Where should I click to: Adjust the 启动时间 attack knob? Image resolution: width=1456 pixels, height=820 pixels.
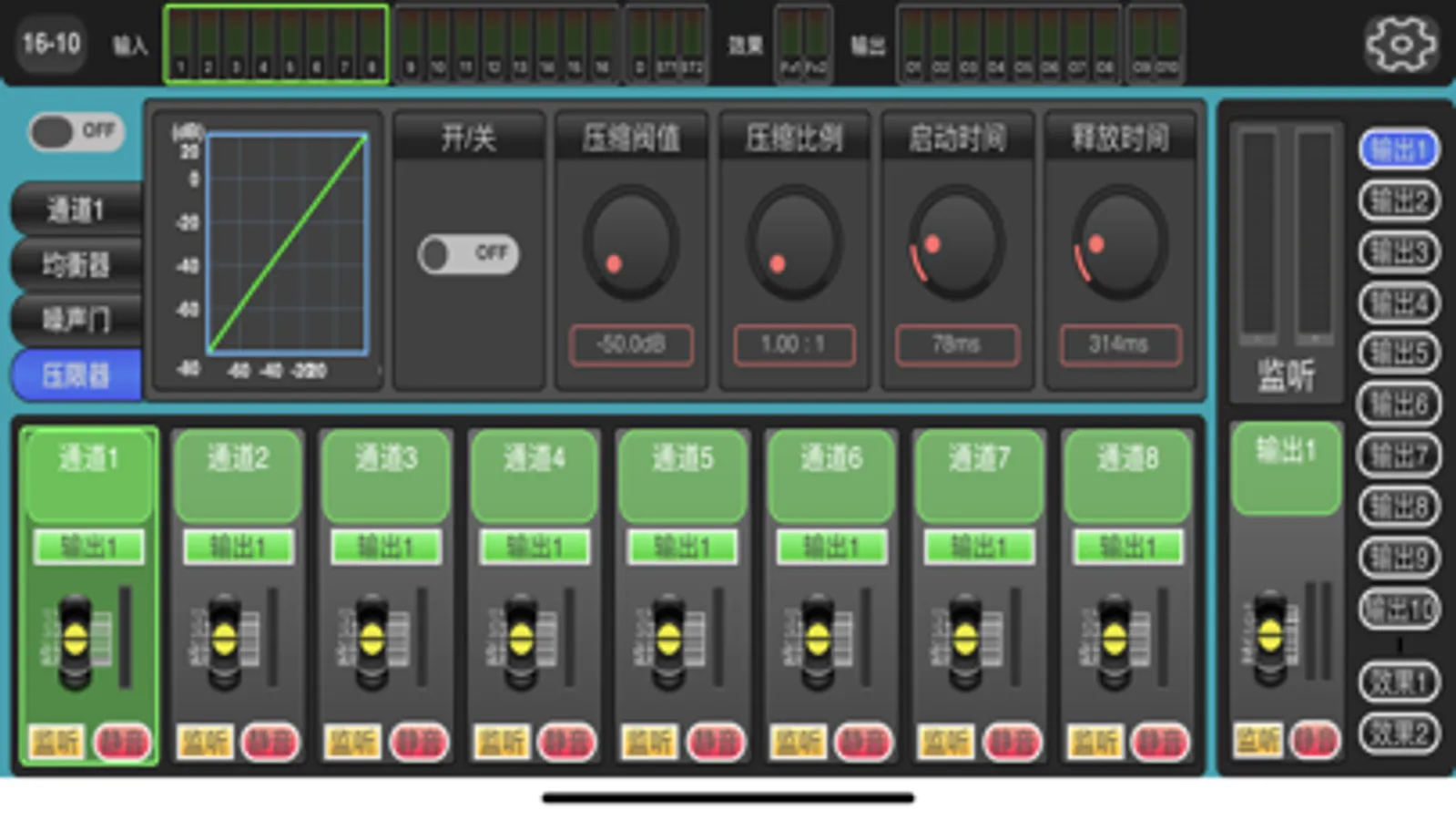point(956,244)
